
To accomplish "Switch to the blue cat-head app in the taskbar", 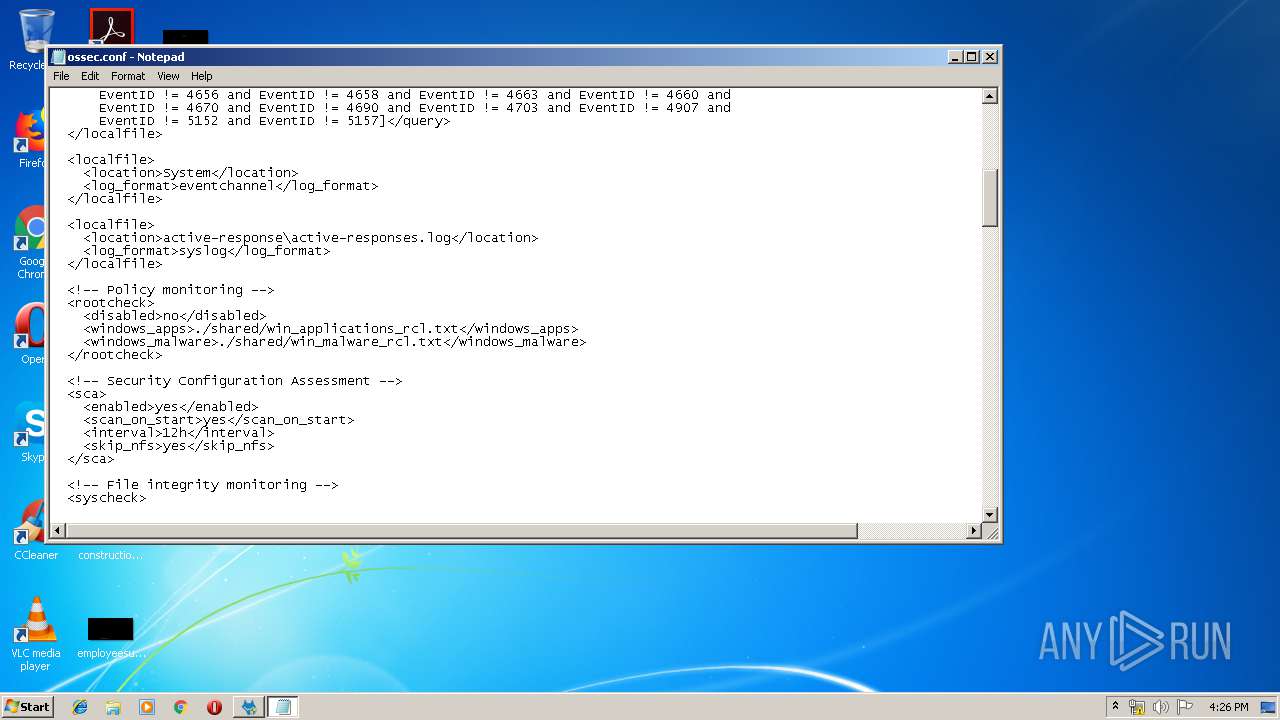I will coord(248,707).
